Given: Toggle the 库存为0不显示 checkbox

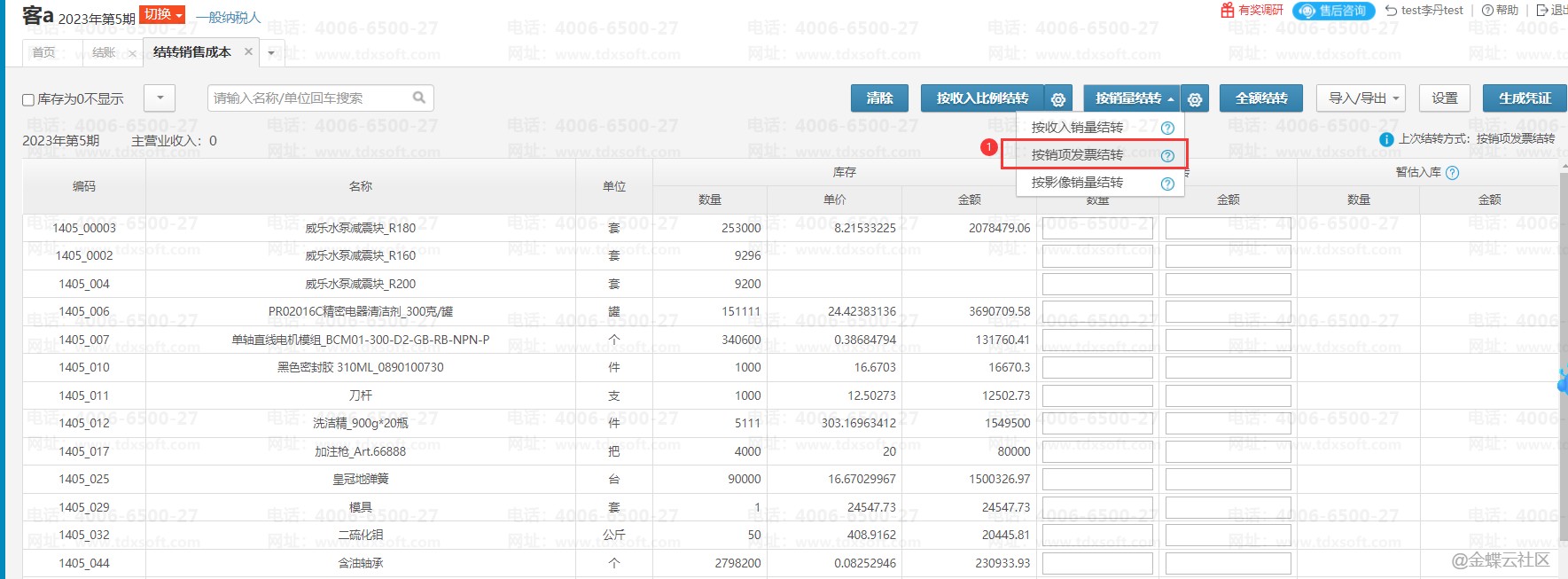Looking at the screenshot, I should pos(28,99).
